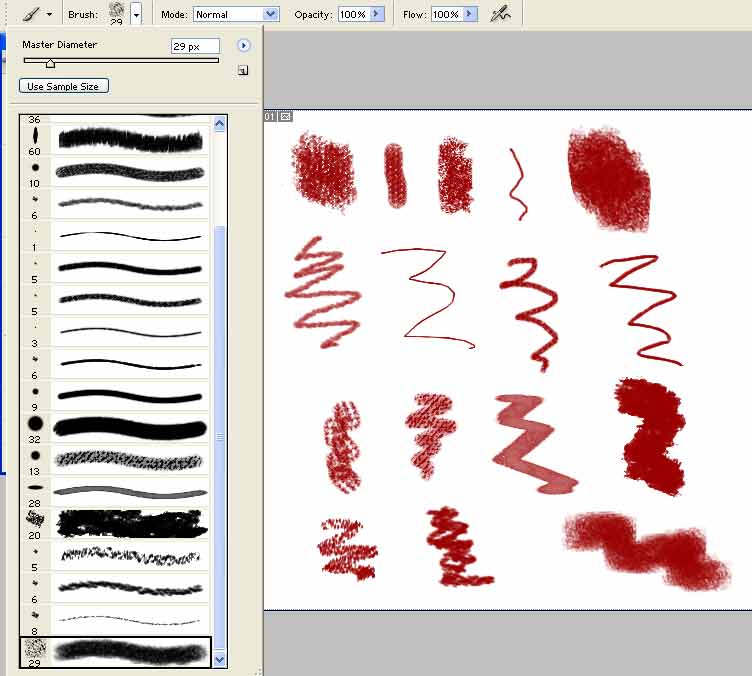
Task: Click brush list scroll down arrow
Action: click(x=220, y=660)
